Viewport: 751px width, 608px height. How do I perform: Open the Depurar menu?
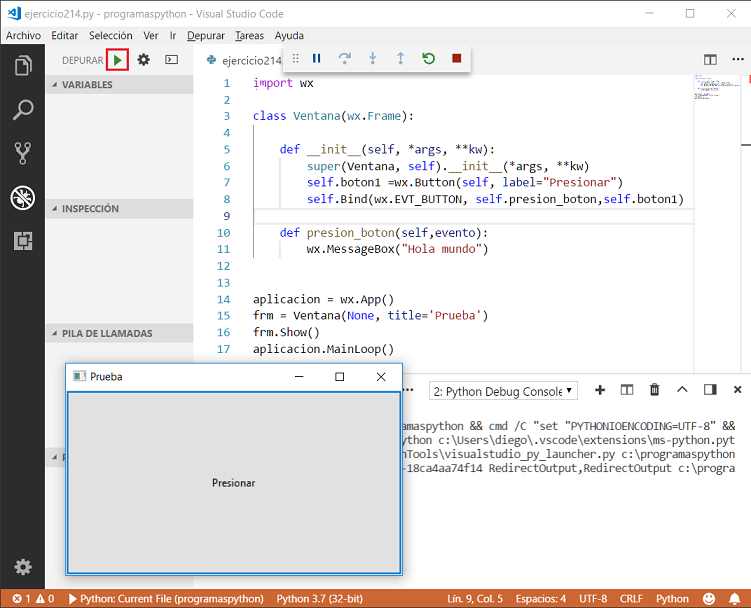(x=205, y=35)
